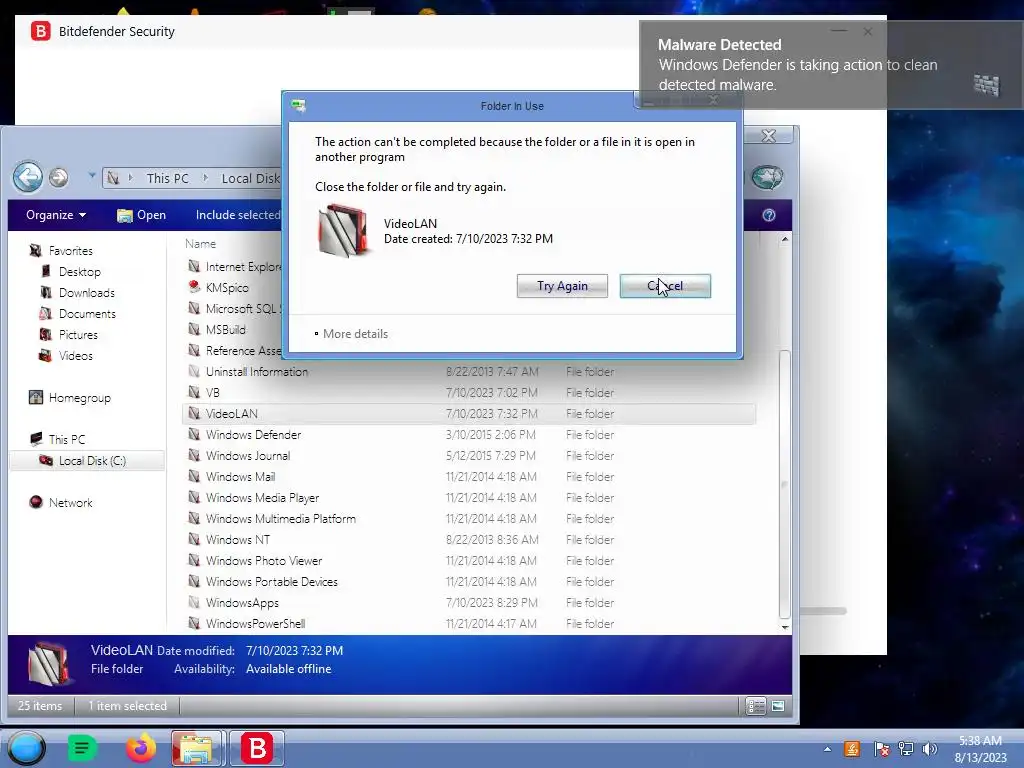Select This PC in the navigation pane
This screenshot has width=1024, height=768.
coord(67,440)
